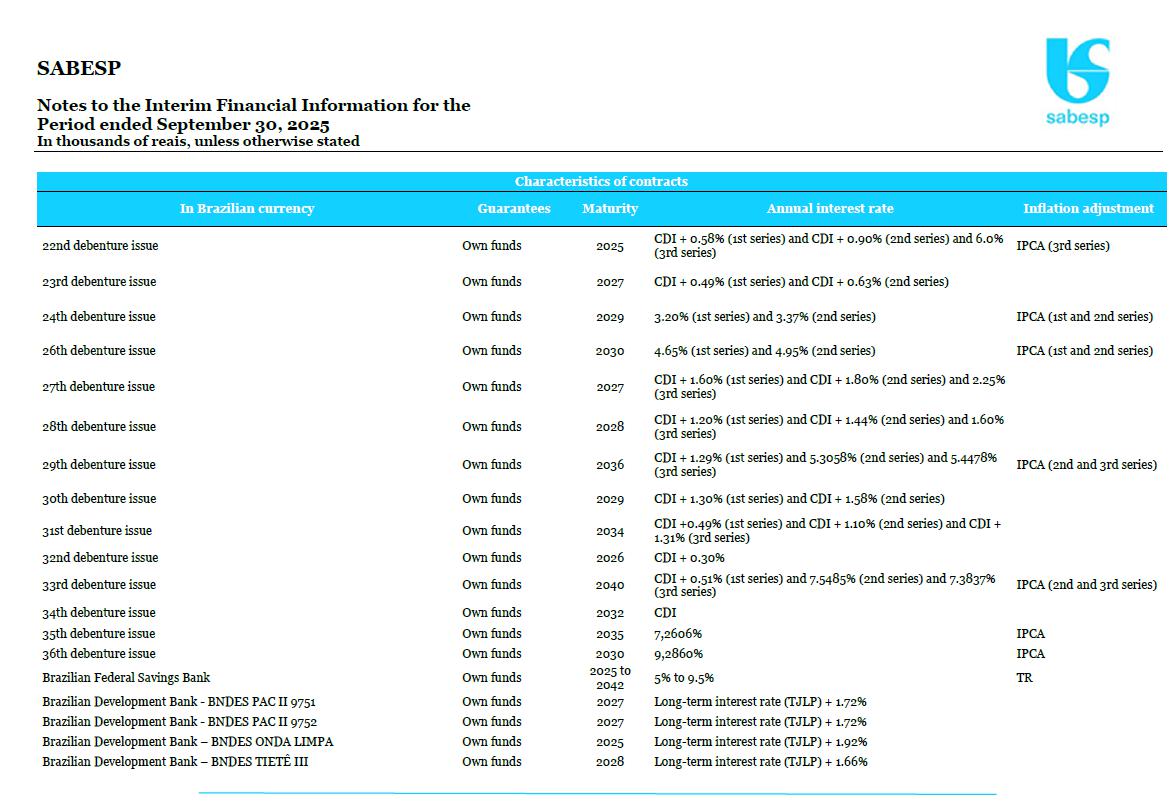Image resolution: width=1173 pixels, height=809 pixels.
Task: Click maturity '2032' of 34th debenture
Action: 610,613
